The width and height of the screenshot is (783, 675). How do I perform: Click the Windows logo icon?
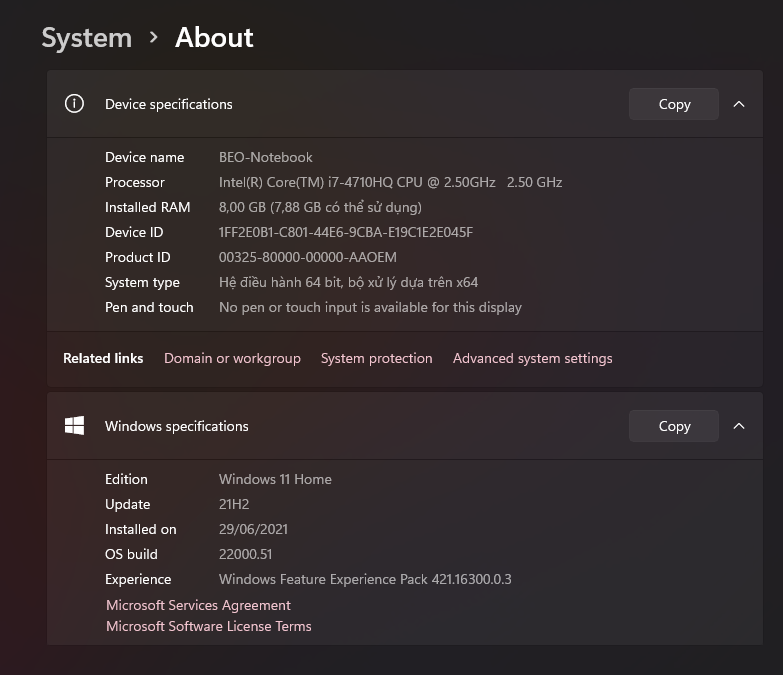click(74, 426)
